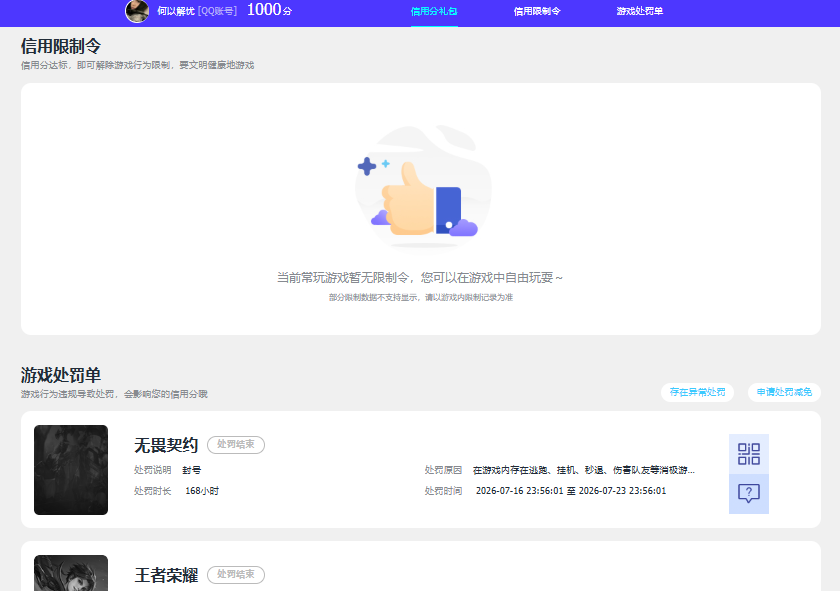This screenshot has width=840, height=591.
Task: Click 王者荣耀 game cover thumbnail
Action: pyautogui.click(x=71, y=573)
